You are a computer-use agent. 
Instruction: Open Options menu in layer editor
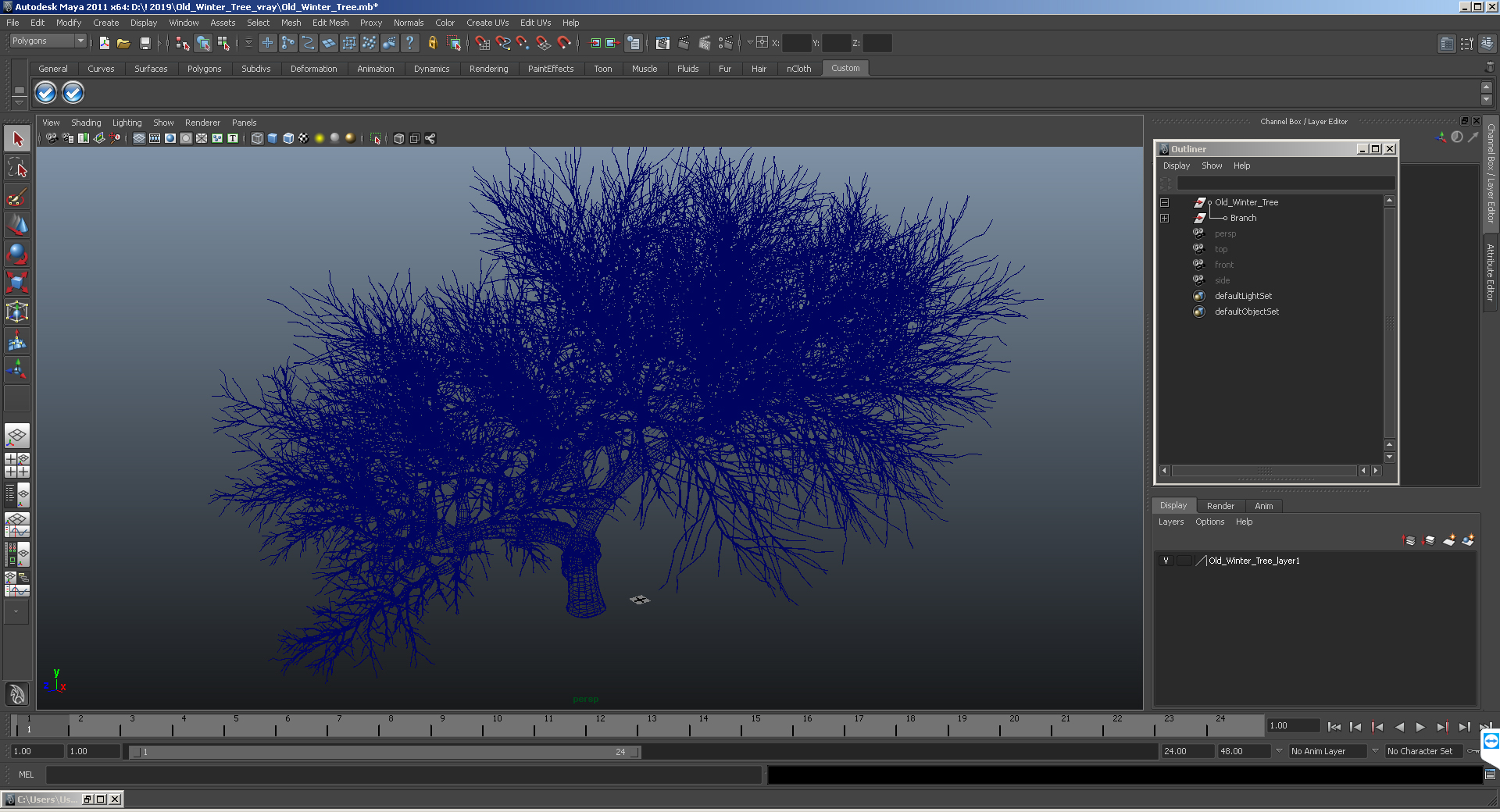point(1209,522)
